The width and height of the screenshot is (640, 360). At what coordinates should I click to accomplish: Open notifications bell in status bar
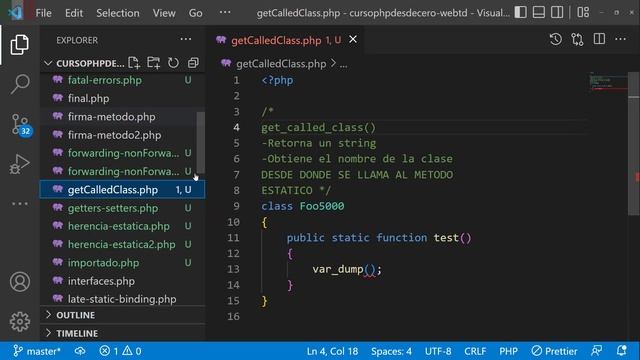point(621,351)
